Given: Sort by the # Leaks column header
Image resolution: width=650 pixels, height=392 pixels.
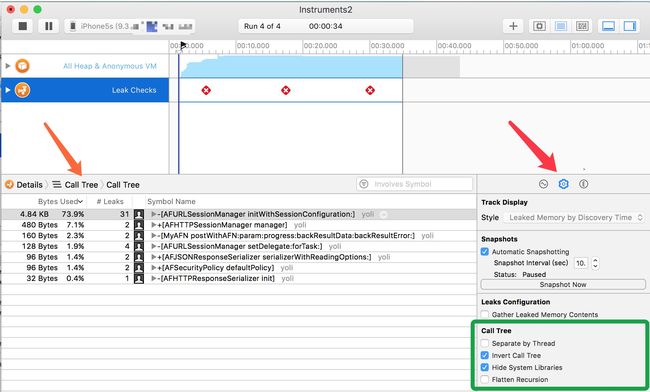Looking at the screenshot, I should point(110,201).
